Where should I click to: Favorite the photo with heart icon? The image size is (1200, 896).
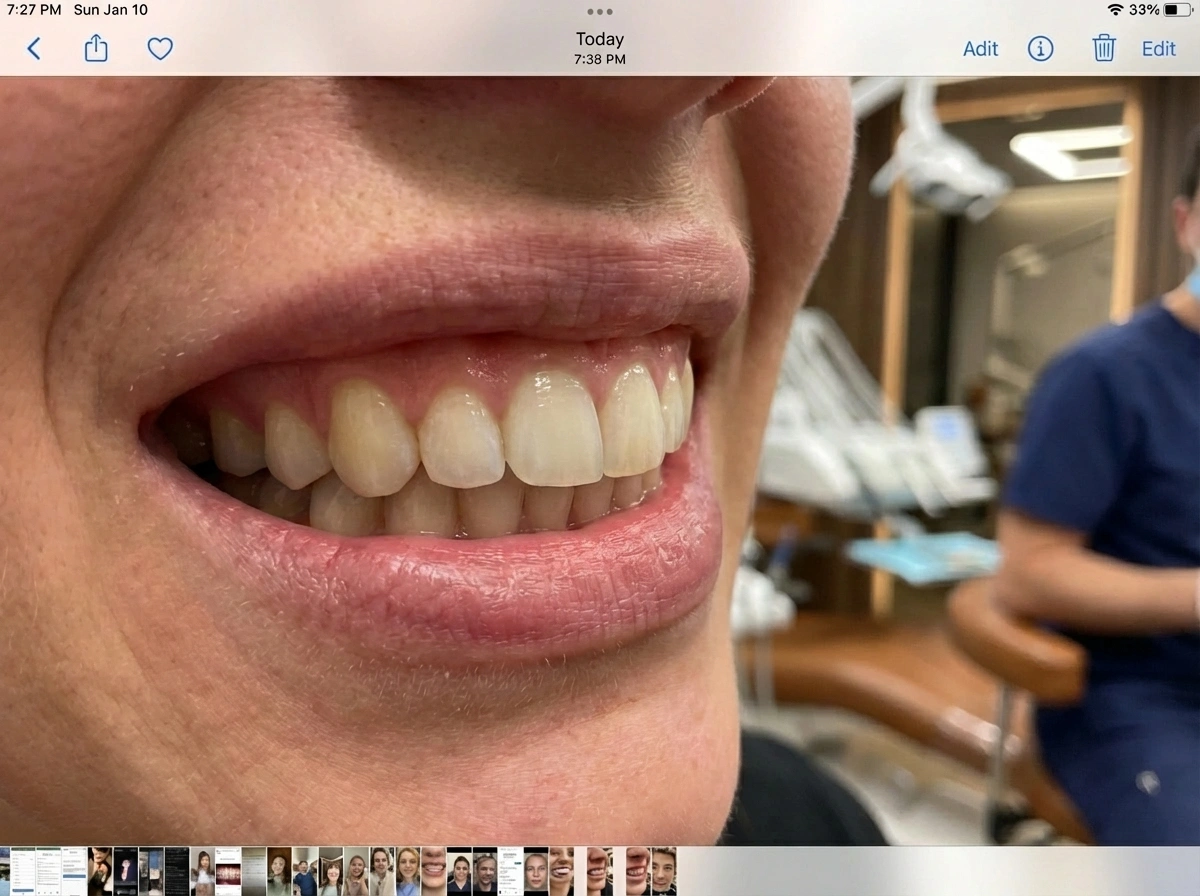point(160,48)
